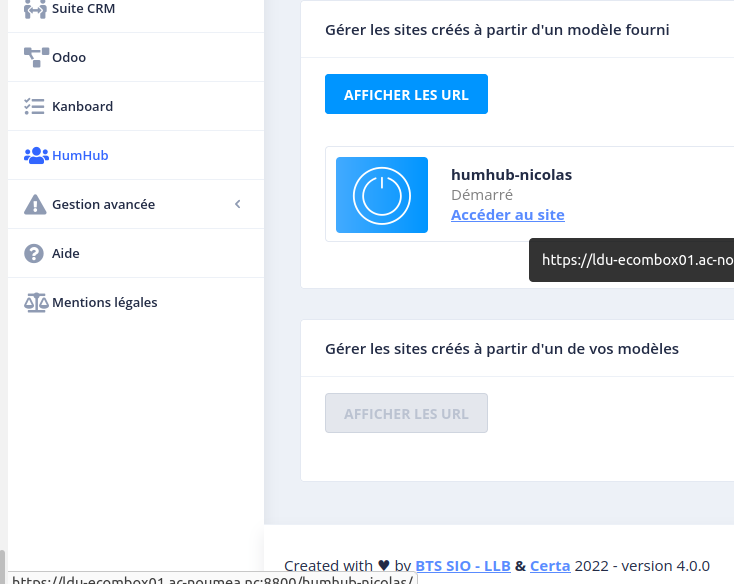Click the Kanboard checklist icon
734x584 pixels.
coord(35,106)
